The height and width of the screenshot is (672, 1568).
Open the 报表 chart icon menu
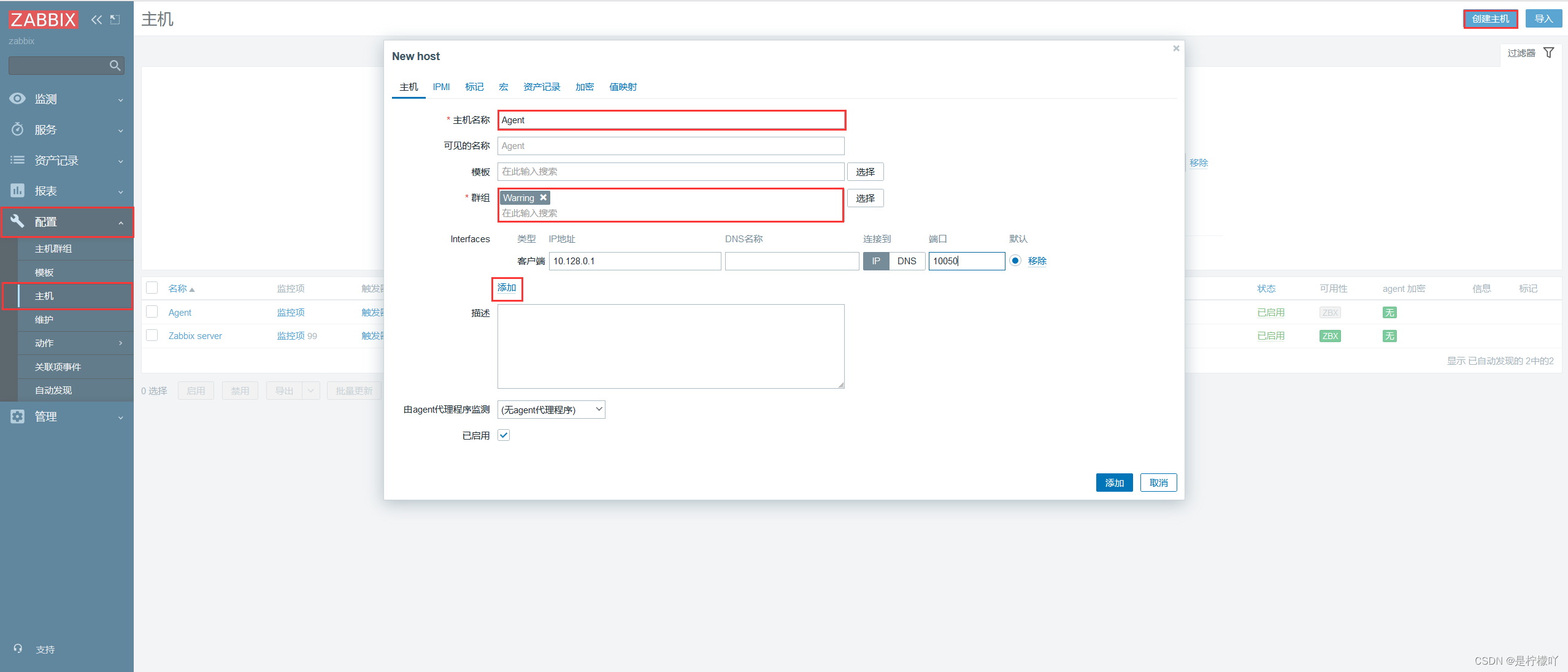18,191
